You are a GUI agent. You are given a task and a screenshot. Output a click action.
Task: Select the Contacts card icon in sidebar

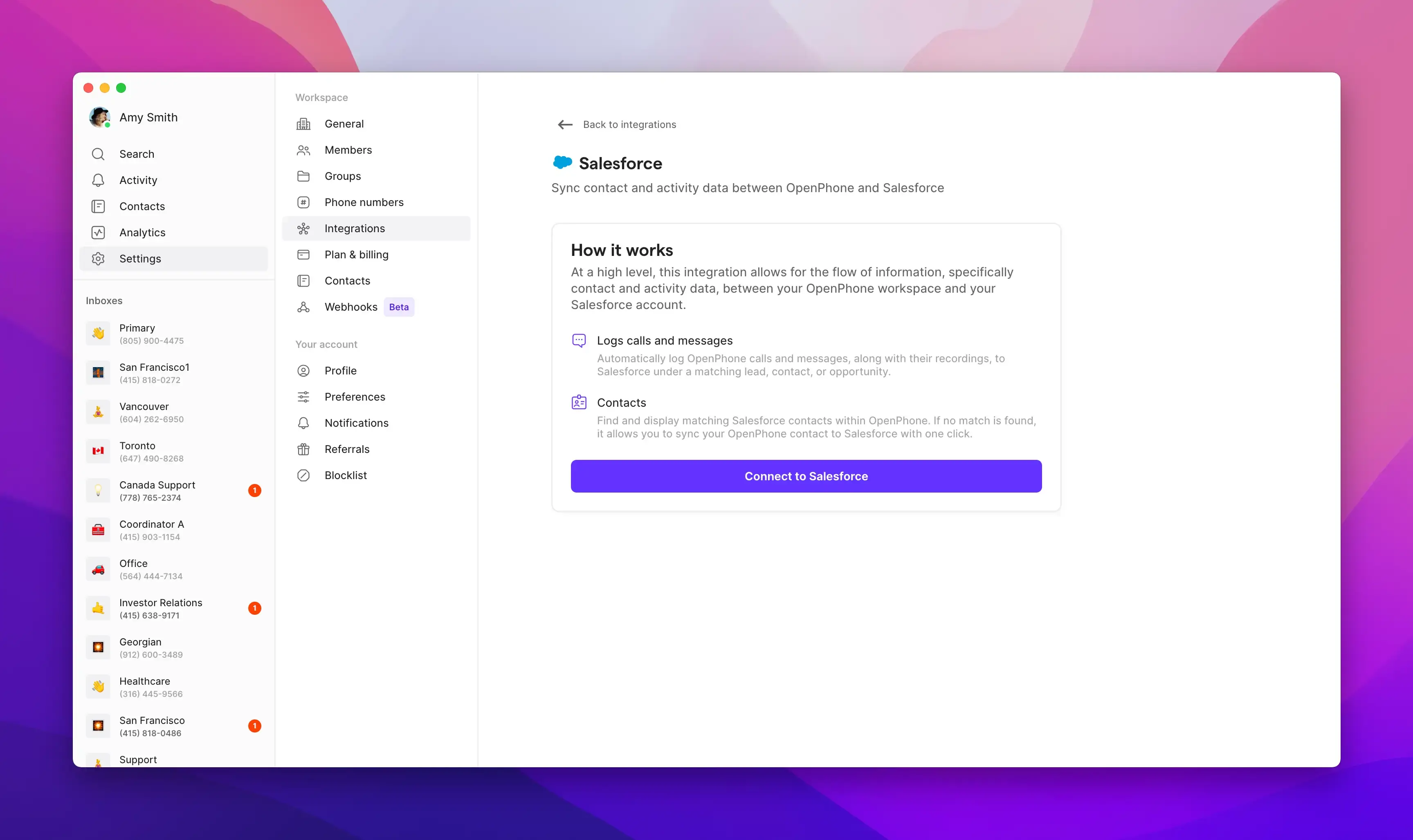tap(98, 206)
